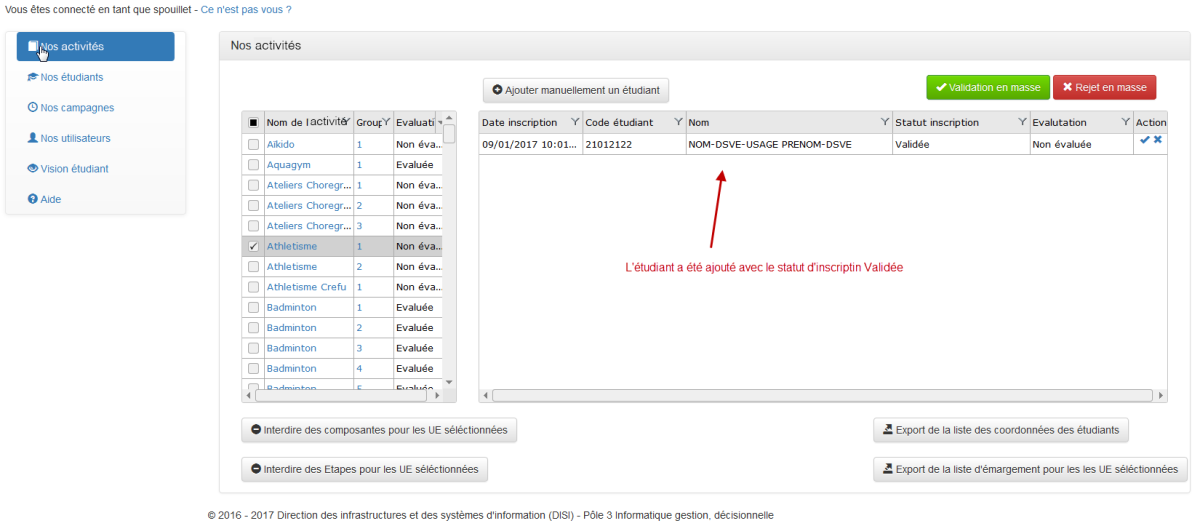Click filter icon on Evalutation column header
The width and height of the screenshot is (1200, 526).
[x=1124, y=122]
